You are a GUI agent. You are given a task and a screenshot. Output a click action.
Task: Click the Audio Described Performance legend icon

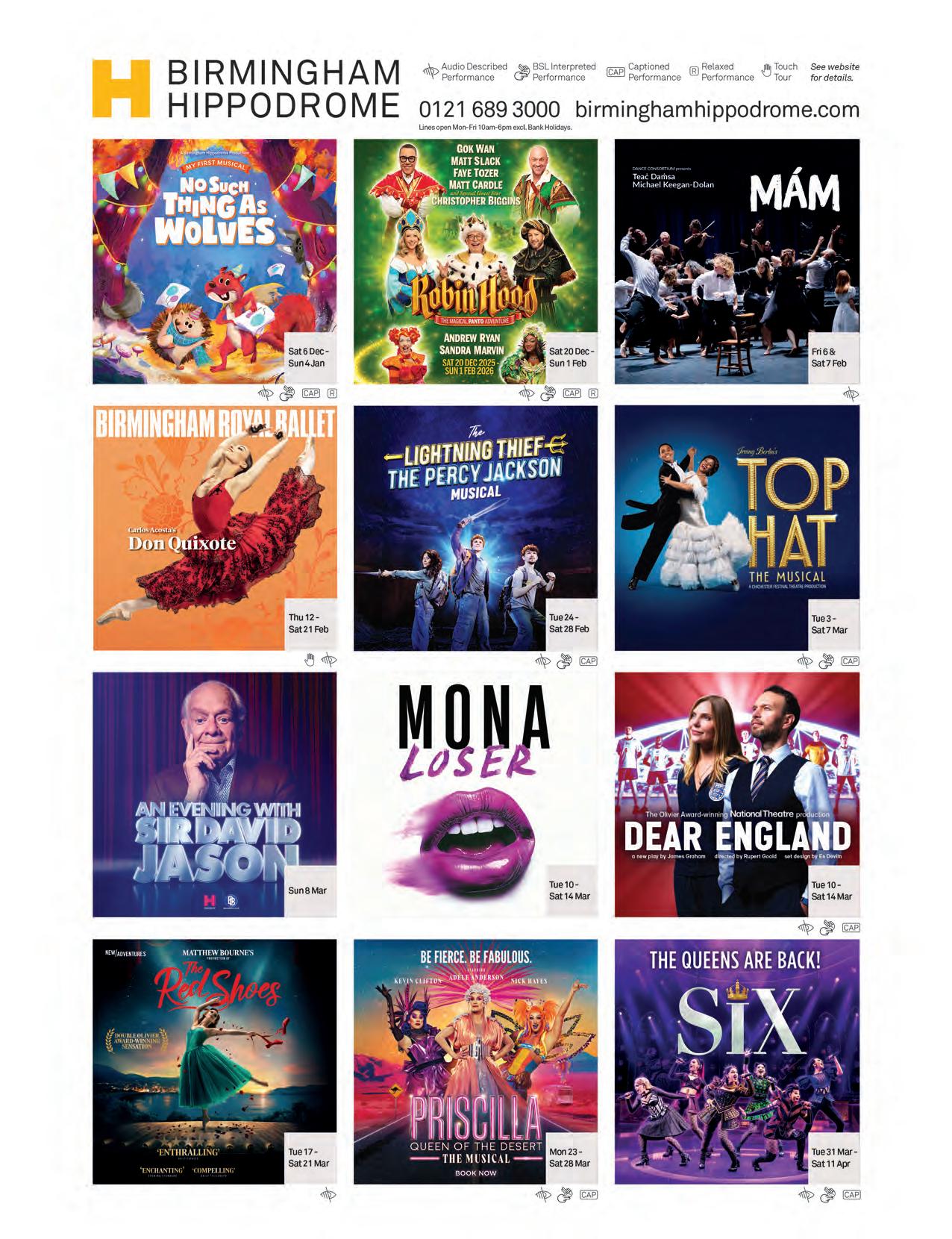coord(430,72)
